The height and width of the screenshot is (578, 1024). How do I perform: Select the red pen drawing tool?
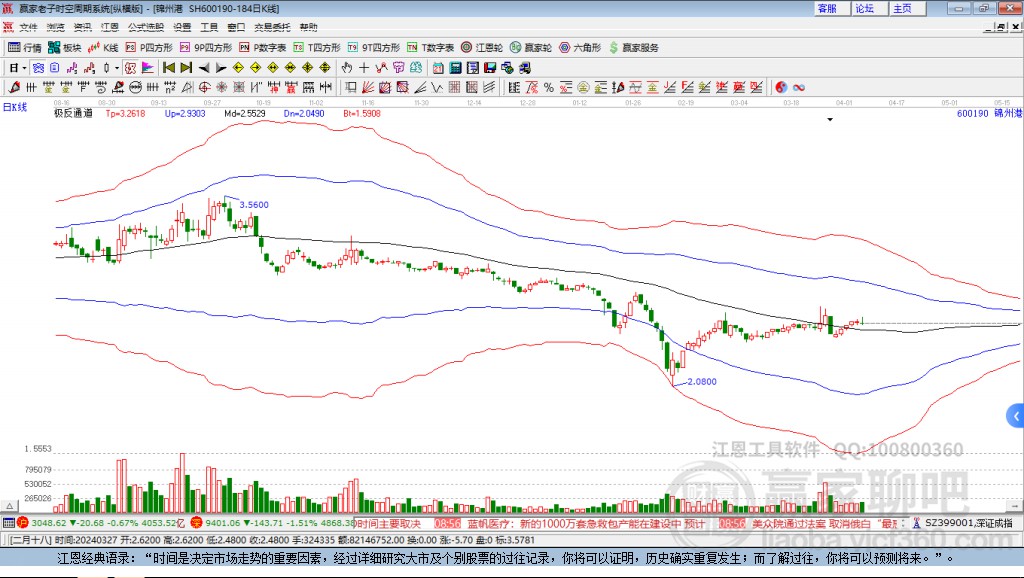coord(14,87)
